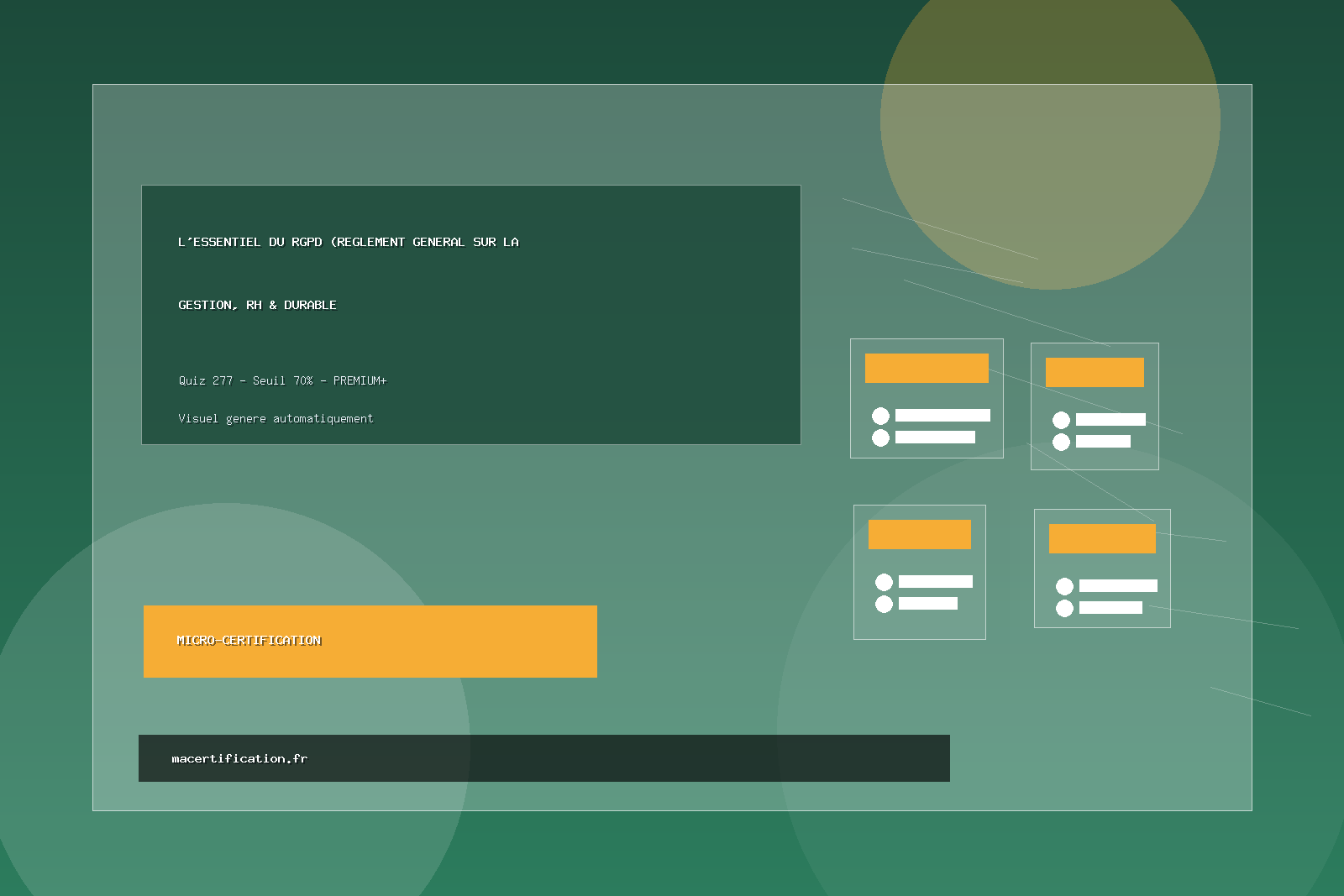Click the Visuel genere automatiquement caption
The height and width of the screenshot is (896, 1344).
(x=276, y=418)
